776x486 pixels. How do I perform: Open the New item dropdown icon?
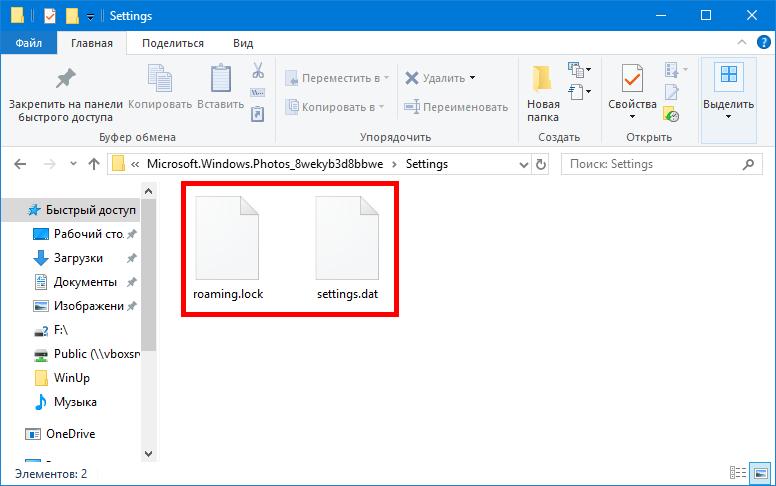(580, 70)
